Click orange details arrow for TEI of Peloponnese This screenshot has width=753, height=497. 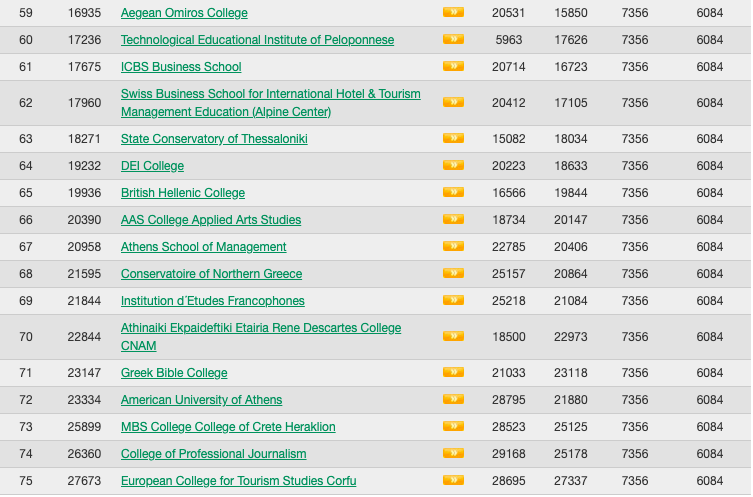[x=453, y=39]
